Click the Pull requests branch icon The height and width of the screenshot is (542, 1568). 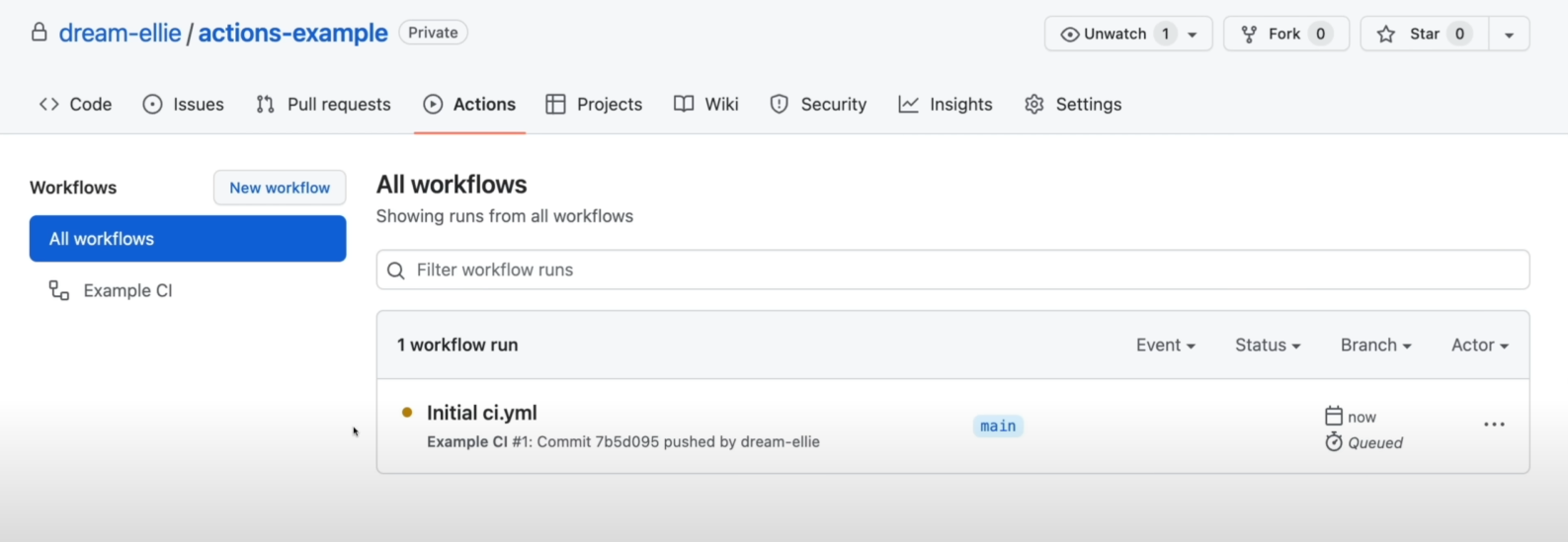(265, 104)
